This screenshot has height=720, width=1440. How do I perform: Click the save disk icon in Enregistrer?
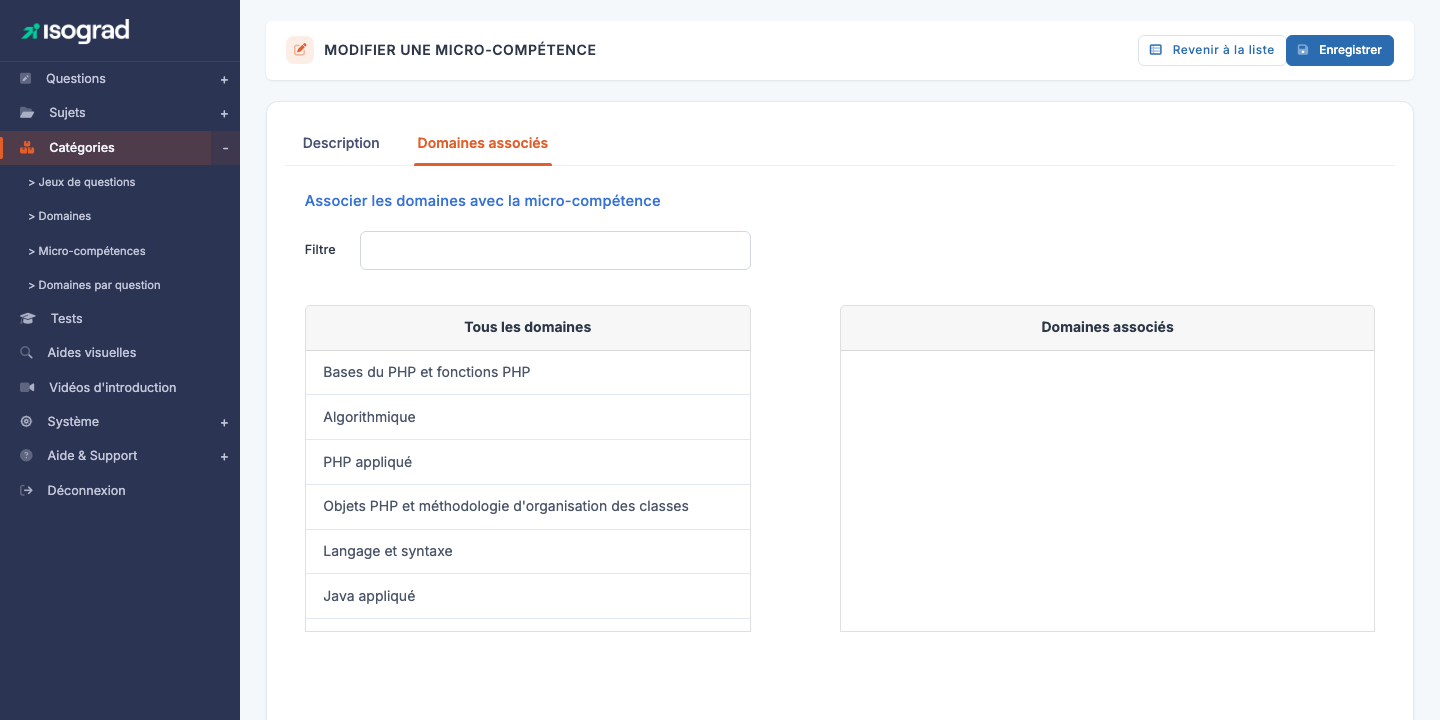click(1303, 50)
